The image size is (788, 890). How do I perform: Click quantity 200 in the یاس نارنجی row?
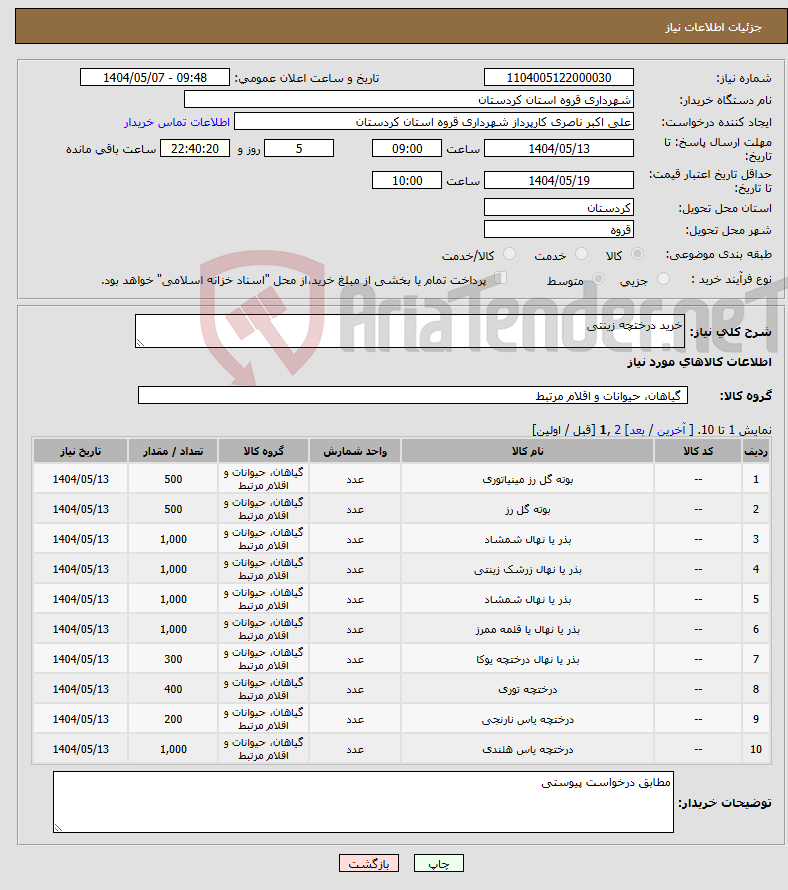(173, 719)
